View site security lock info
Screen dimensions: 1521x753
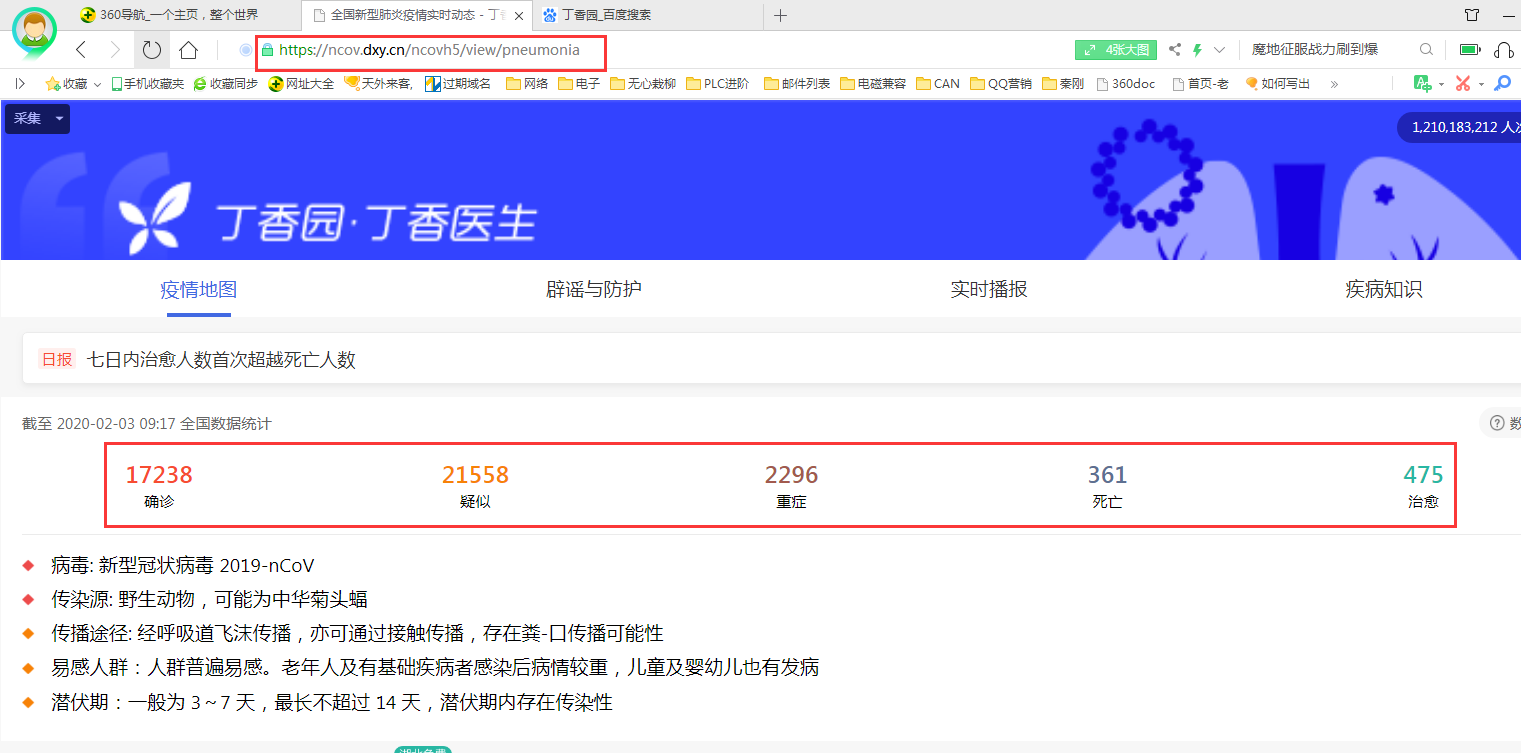[267, 50]
